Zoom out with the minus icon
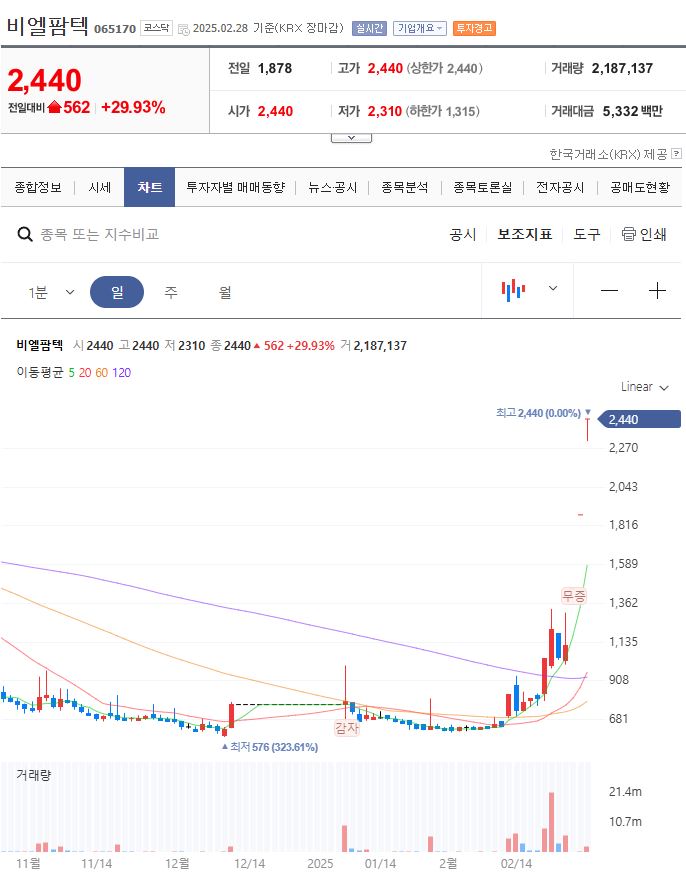The width and height of the screenshot is (686, 894). [609, 291]
